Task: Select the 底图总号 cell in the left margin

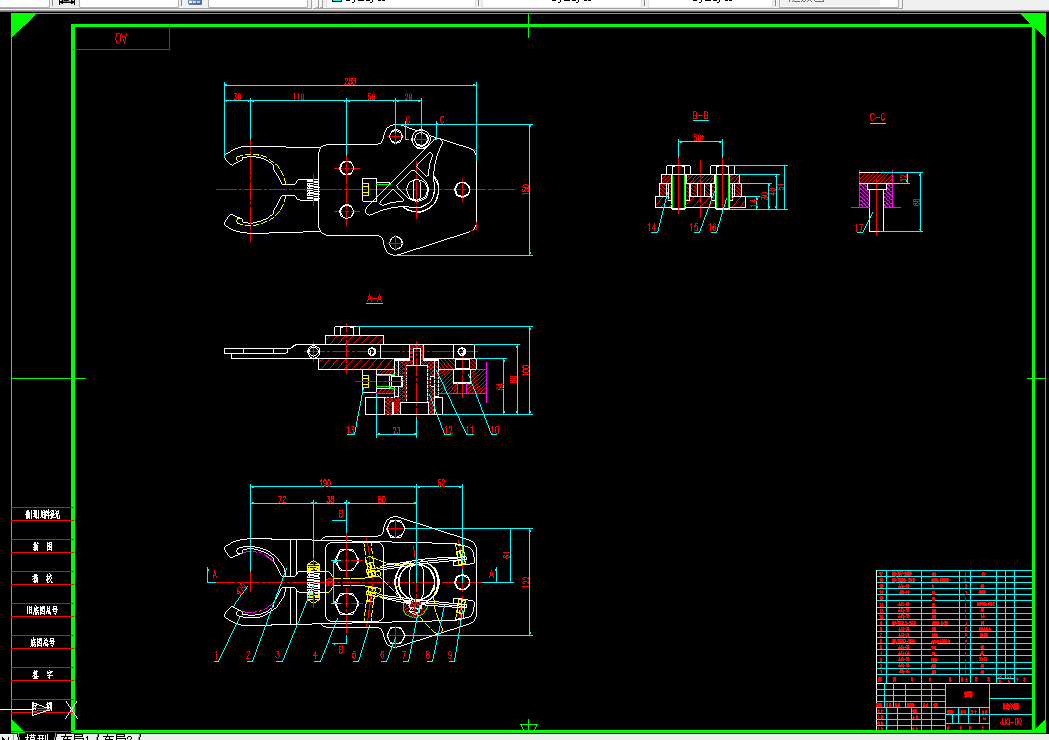Action: (42, 642)
